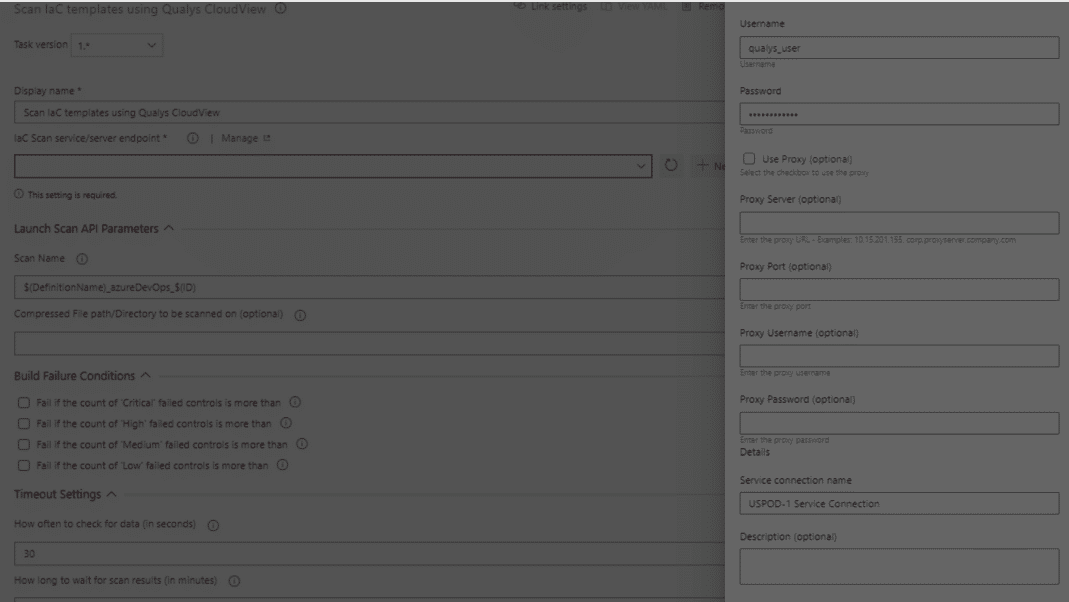Click the 'This setting is required.' message
1069x602 pixels.
72,195
